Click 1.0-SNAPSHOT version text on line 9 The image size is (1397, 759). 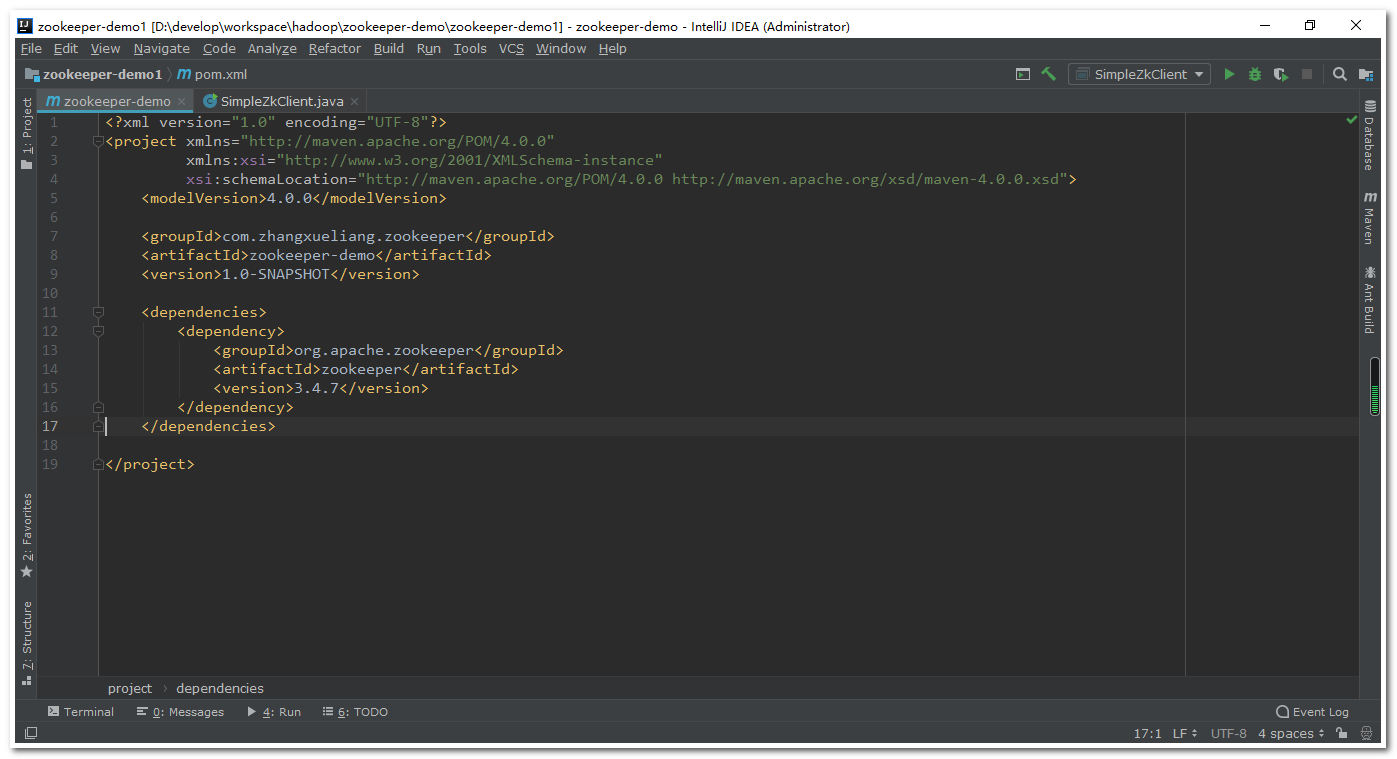(x=276, y=274)
